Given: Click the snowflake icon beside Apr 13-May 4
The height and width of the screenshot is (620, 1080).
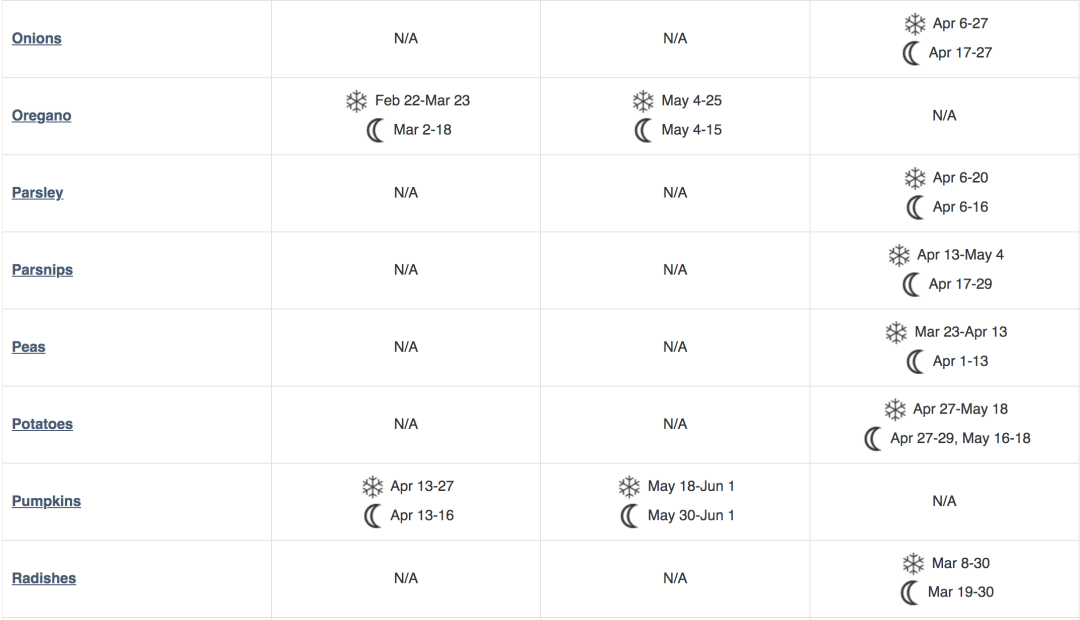Looking at the screenshot, I should coord(899,255).
